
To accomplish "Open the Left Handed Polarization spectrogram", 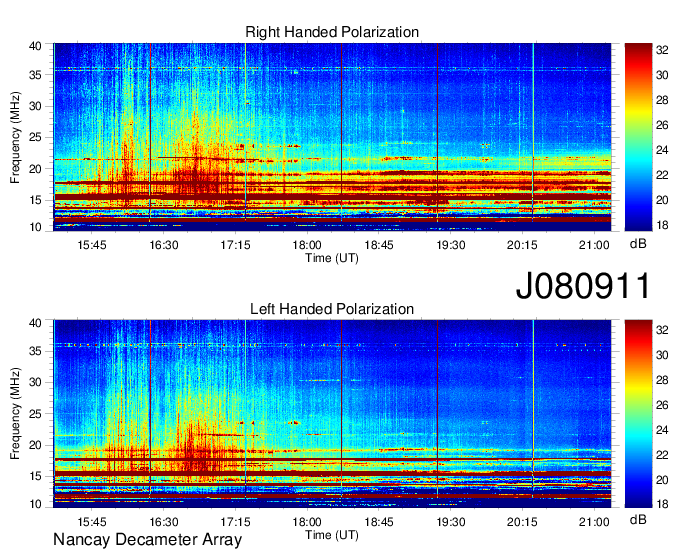I will point(332,414).
